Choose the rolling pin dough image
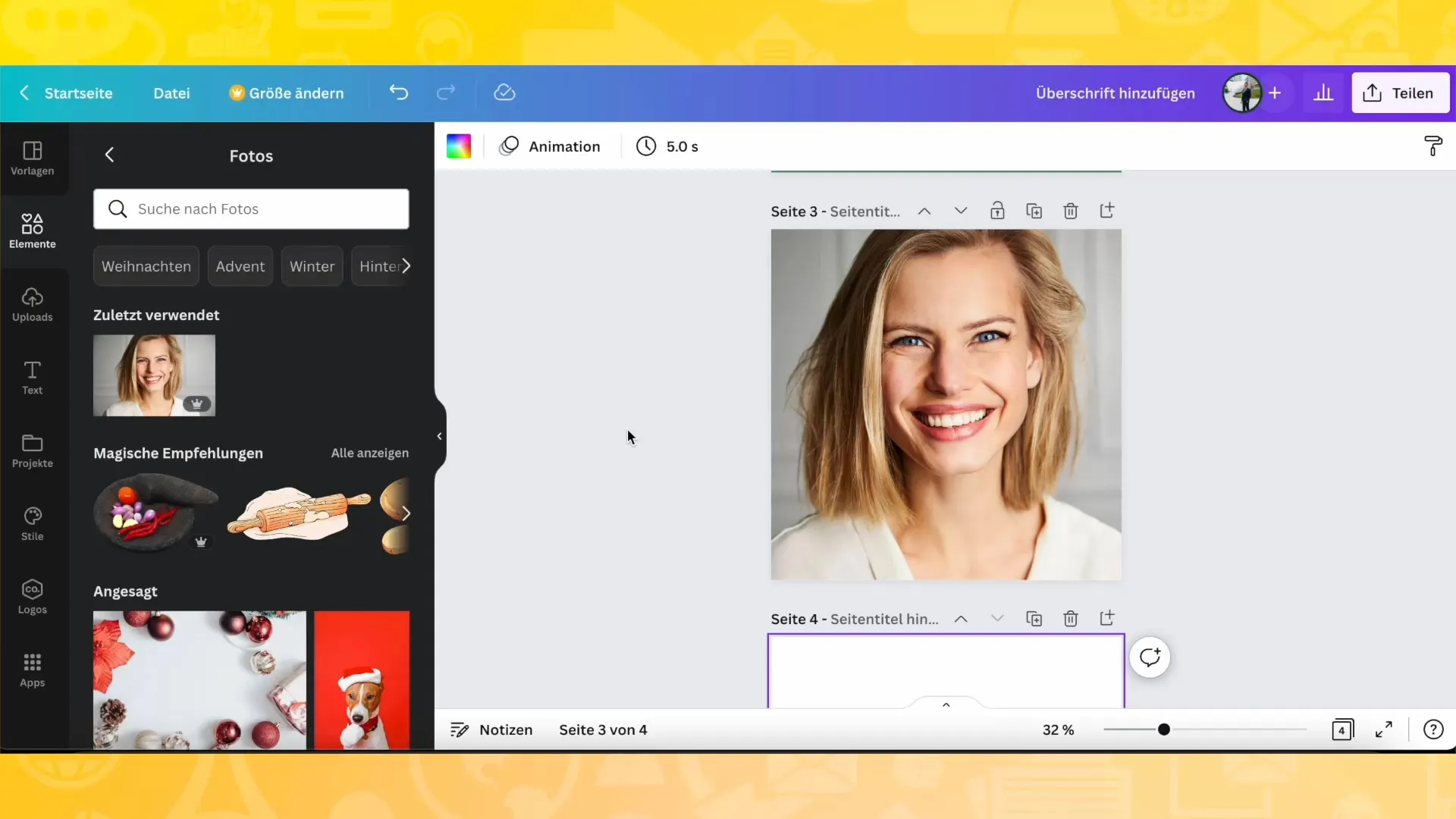Screen dimensions: 1456x819 300,513
